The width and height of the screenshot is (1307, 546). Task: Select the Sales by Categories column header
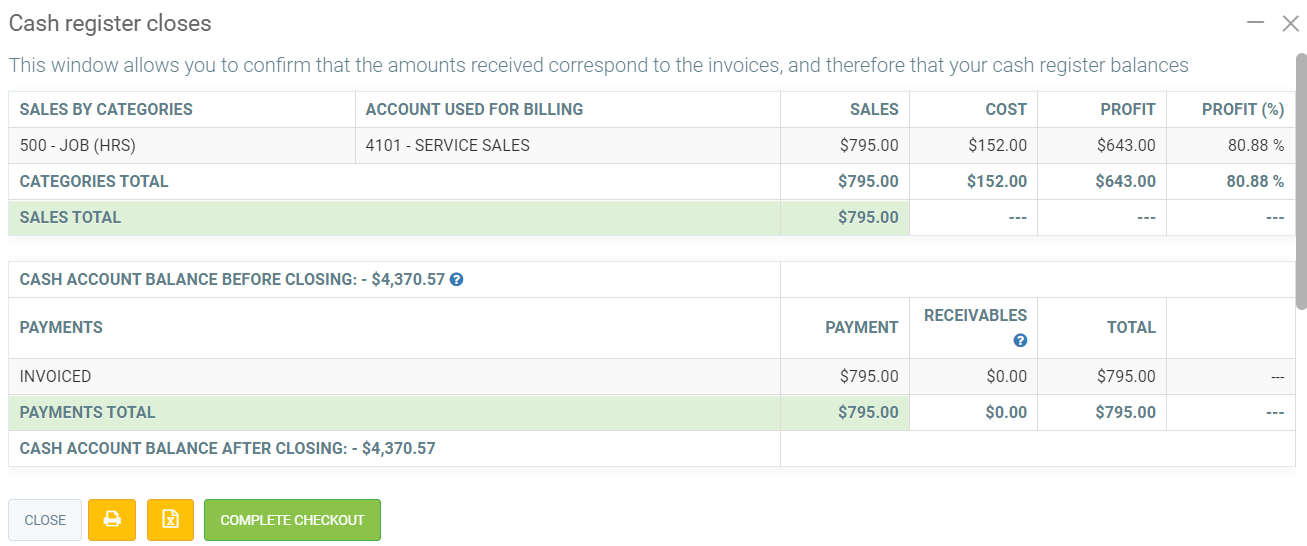point(106,110)
